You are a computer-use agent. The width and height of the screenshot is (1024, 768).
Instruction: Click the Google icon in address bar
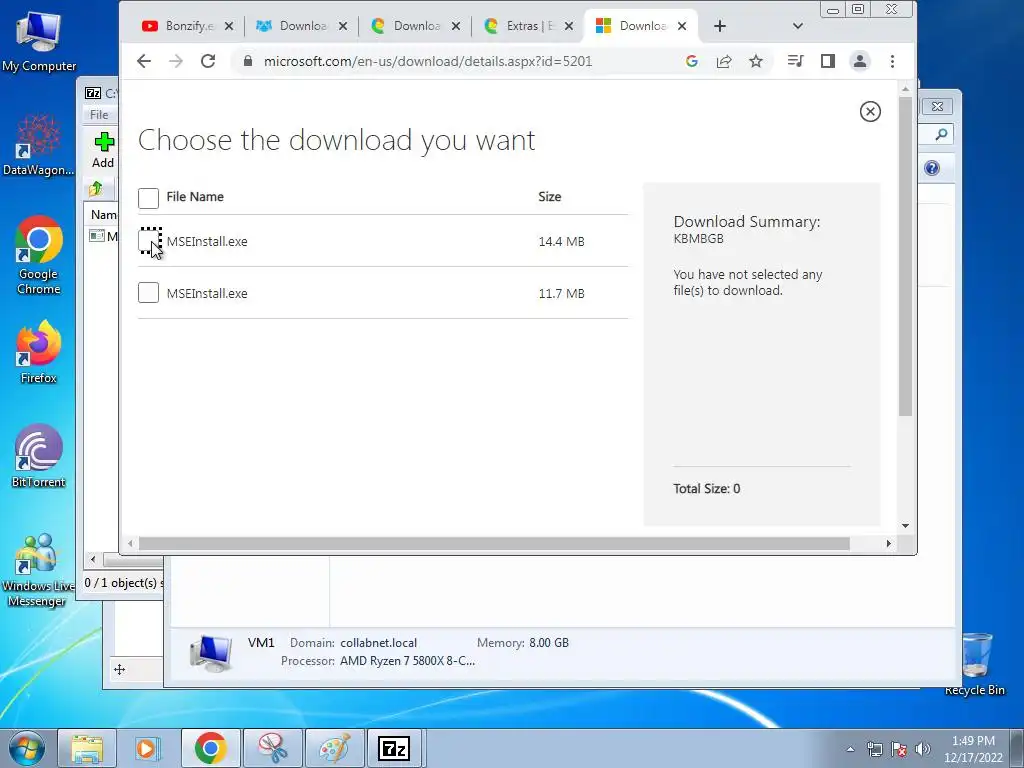(x=692, y=61)
